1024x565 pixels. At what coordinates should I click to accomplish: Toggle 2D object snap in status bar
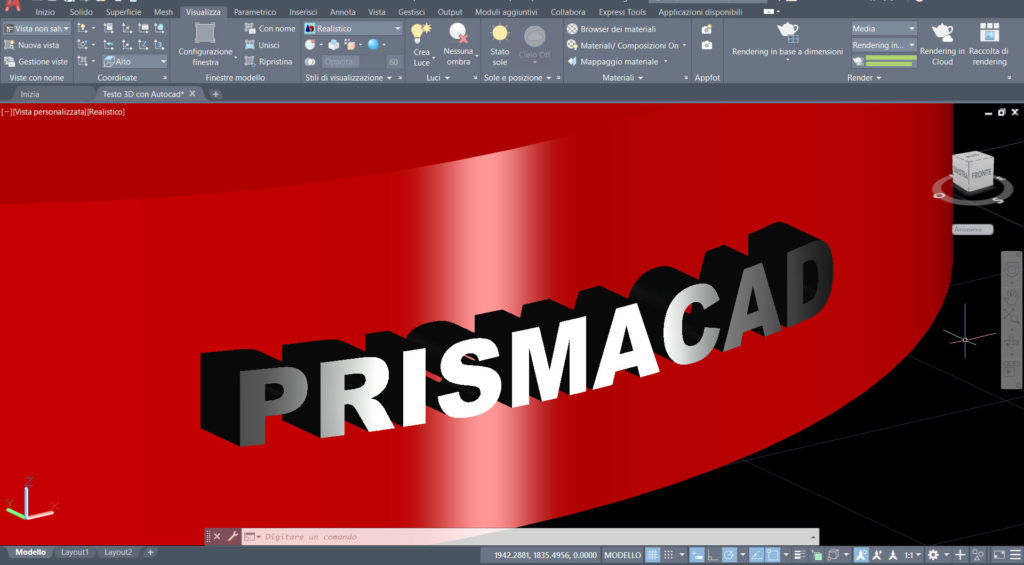771,555
